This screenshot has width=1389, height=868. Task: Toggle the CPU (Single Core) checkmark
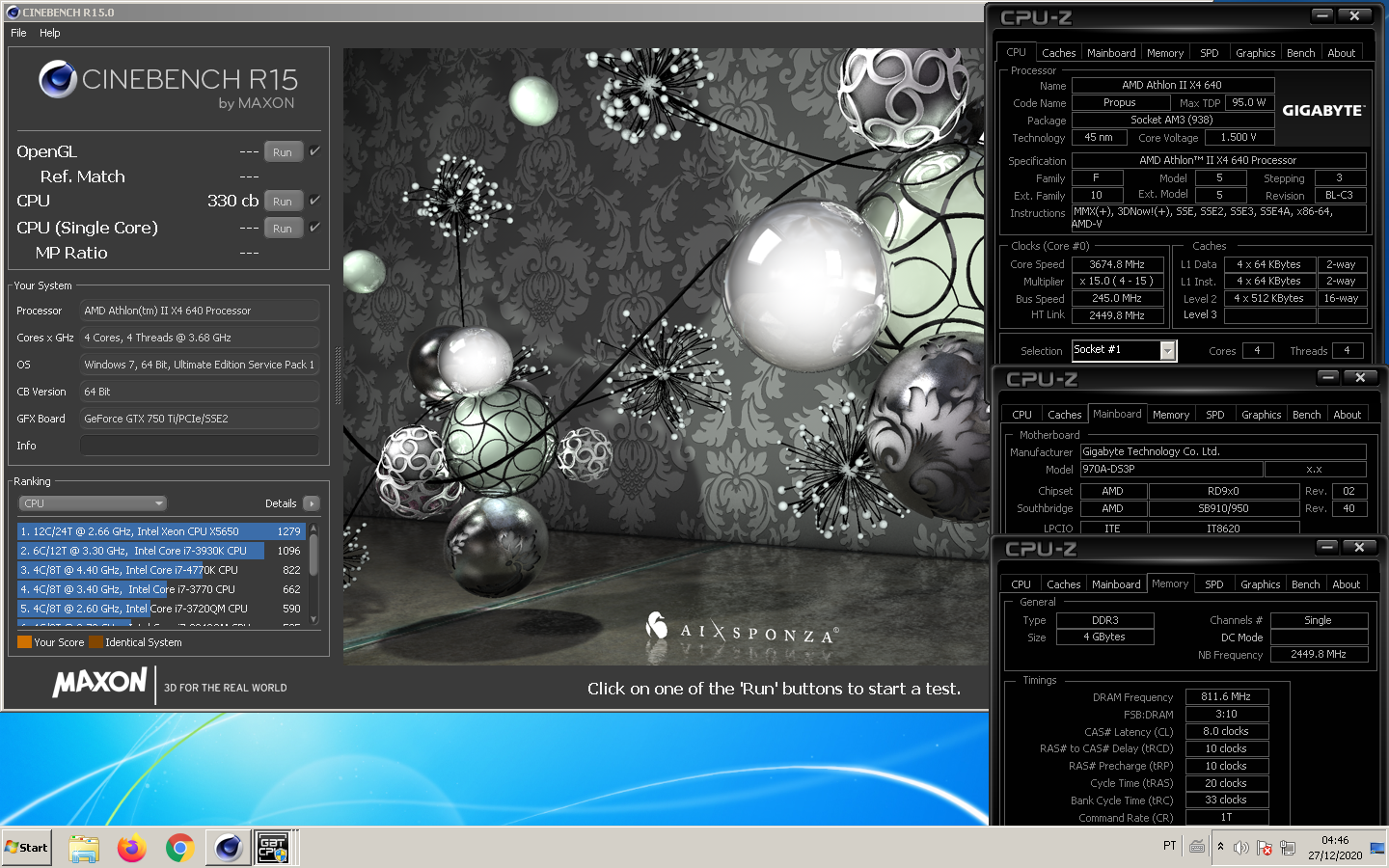pos(314,228)
